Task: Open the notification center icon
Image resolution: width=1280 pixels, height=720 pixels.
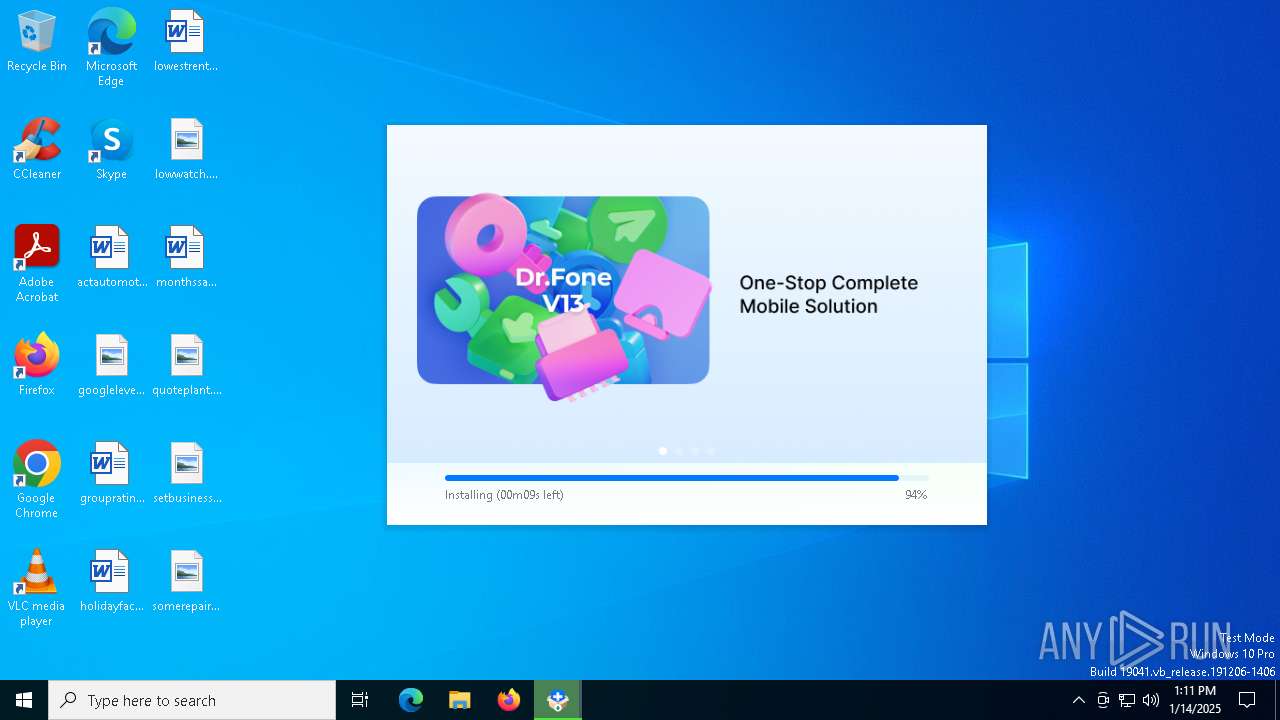Action: 1247,700
